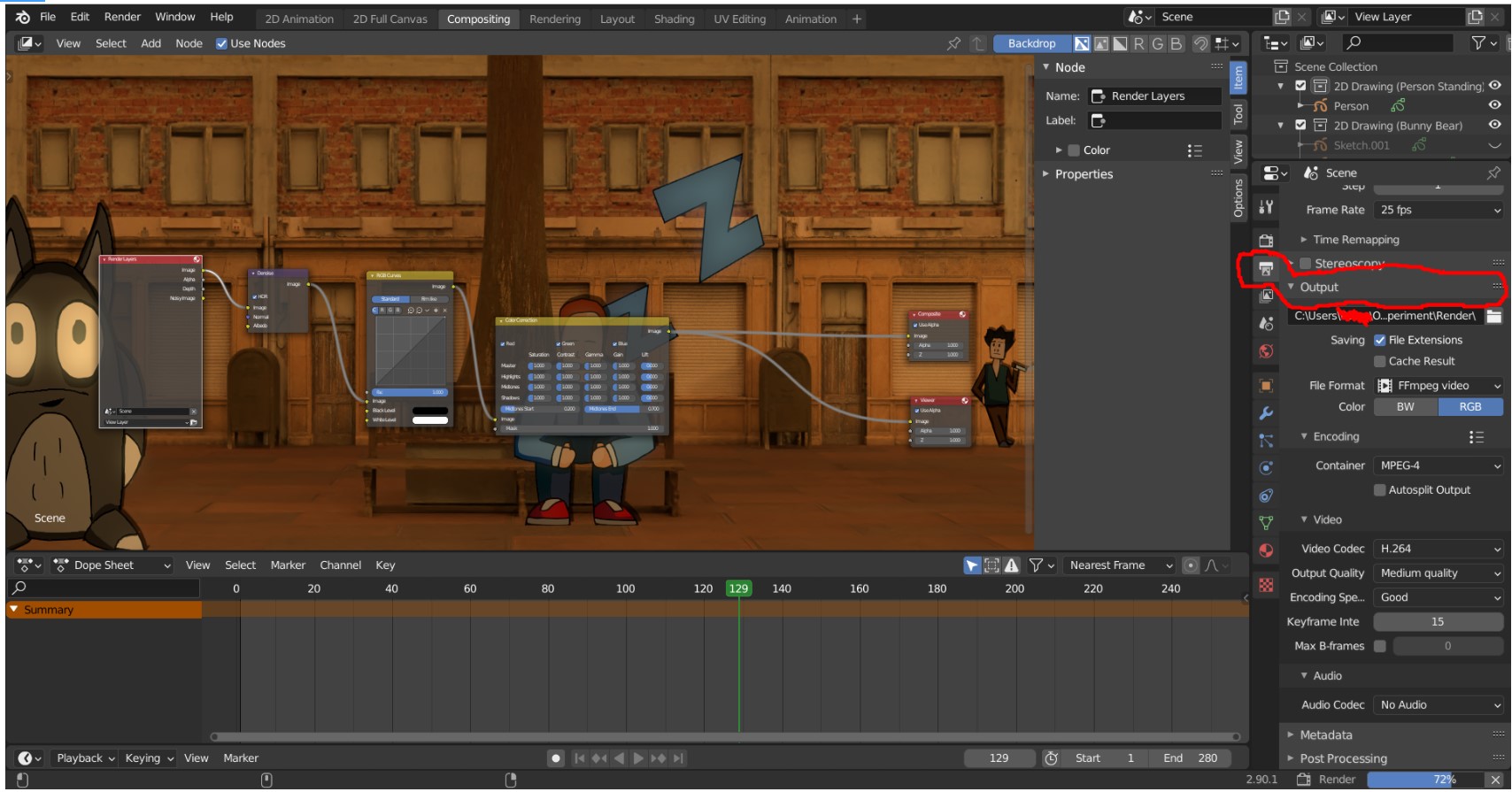Open the Tool settings properties icon
Viewport: 1512px width, 792px height.
click(1266, 207)
